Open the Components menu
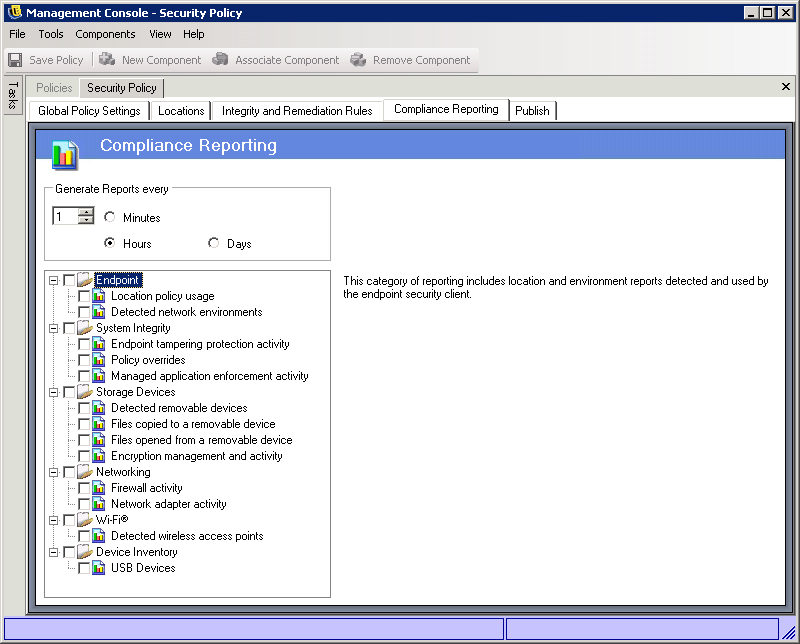 click(105, 34)
